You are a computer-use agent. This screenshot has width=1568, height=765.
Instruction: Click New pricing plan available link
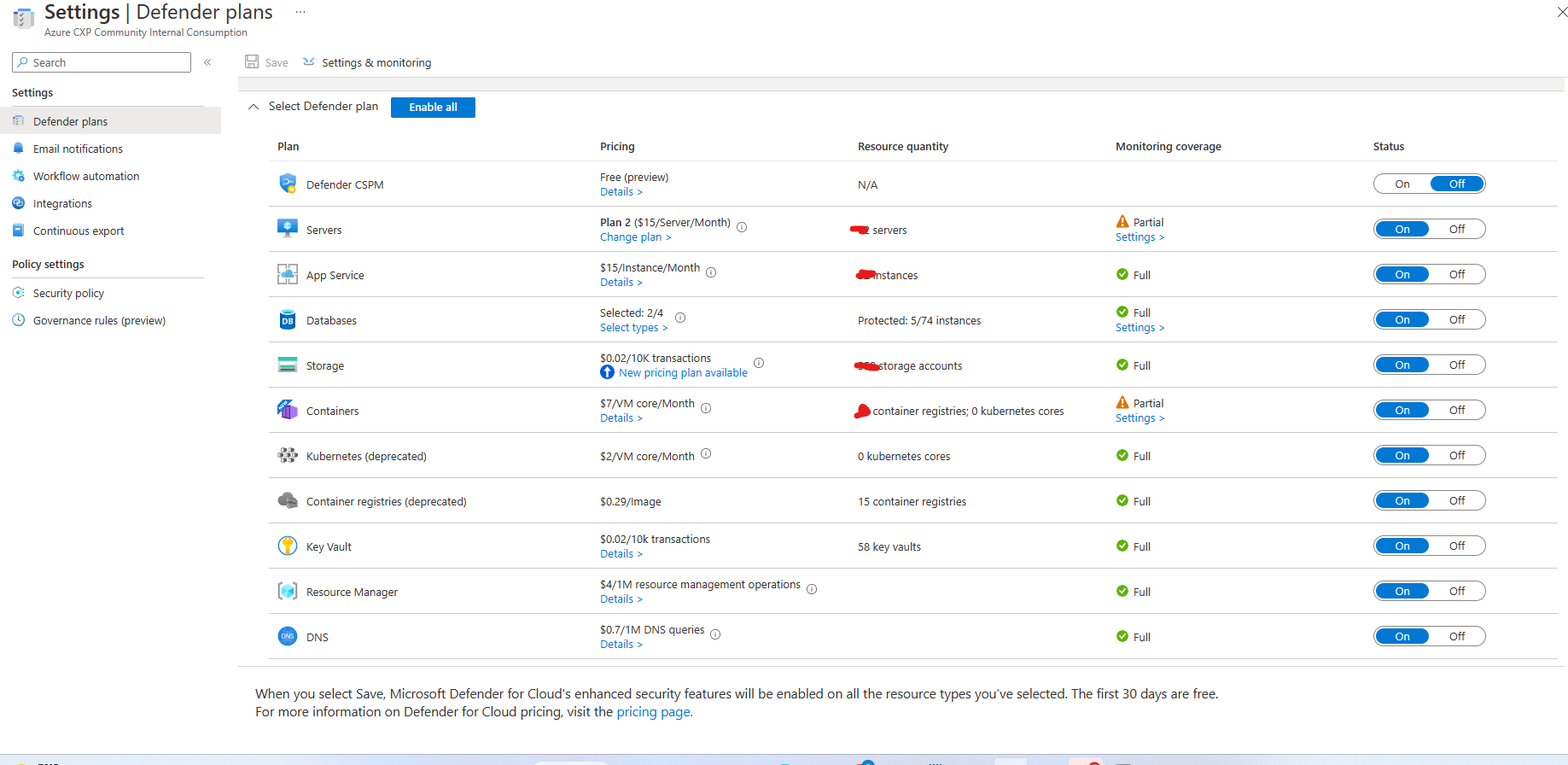coord(683,373)
